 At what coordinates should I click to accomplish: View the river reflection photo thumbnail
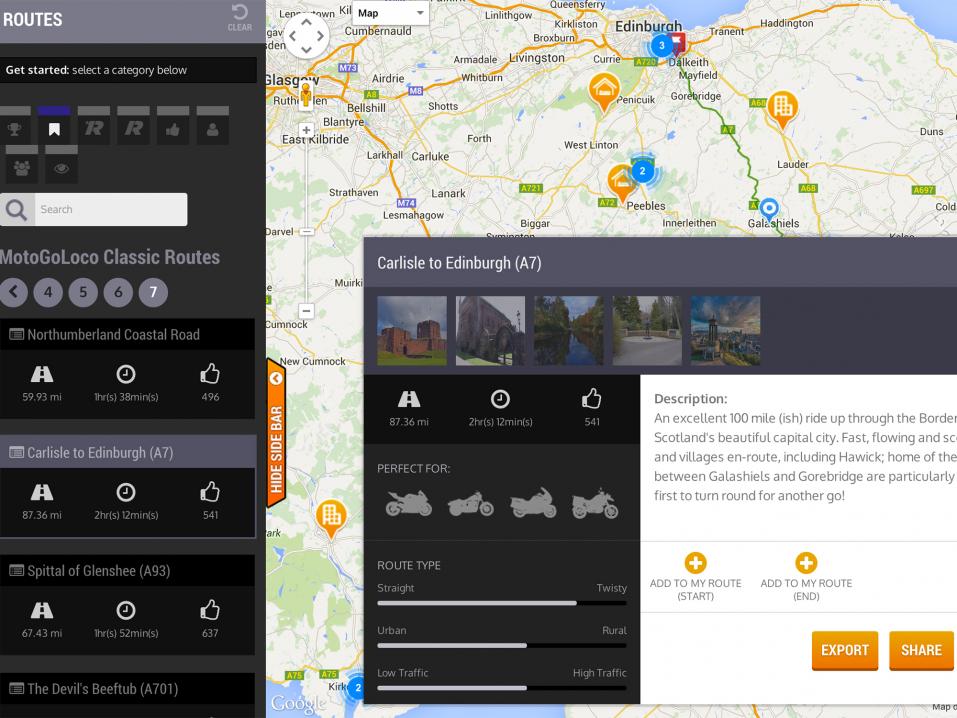(569, 331)
